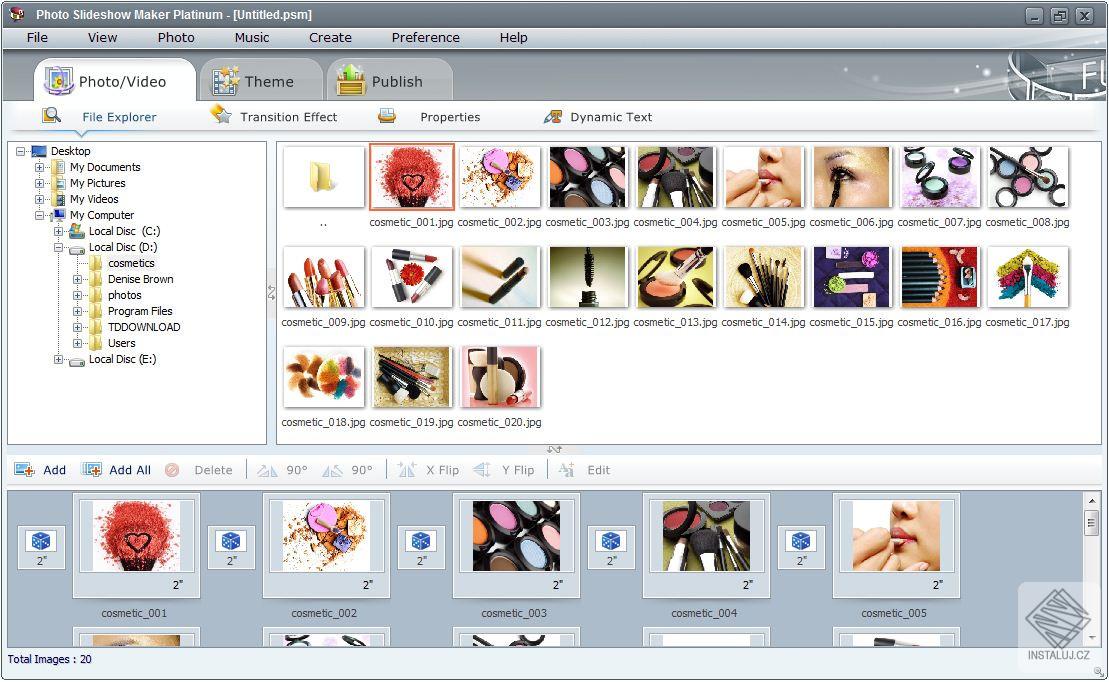Open the Properties panel

449,116
